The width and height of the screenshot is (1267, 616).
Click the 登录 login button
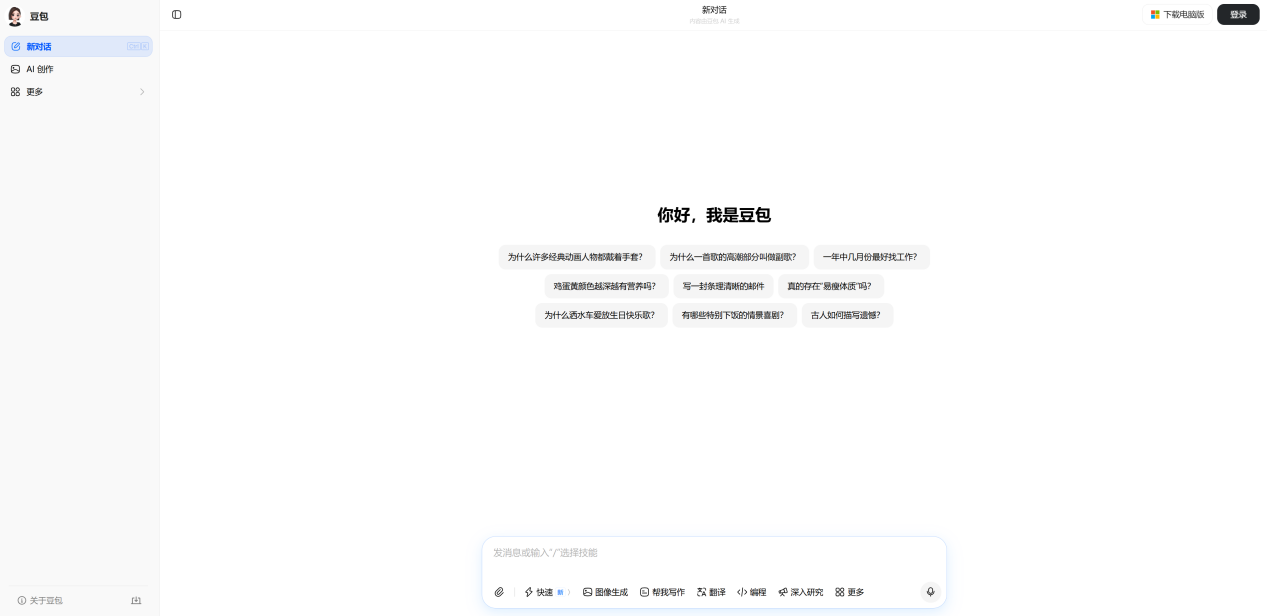coord(1238,15)
